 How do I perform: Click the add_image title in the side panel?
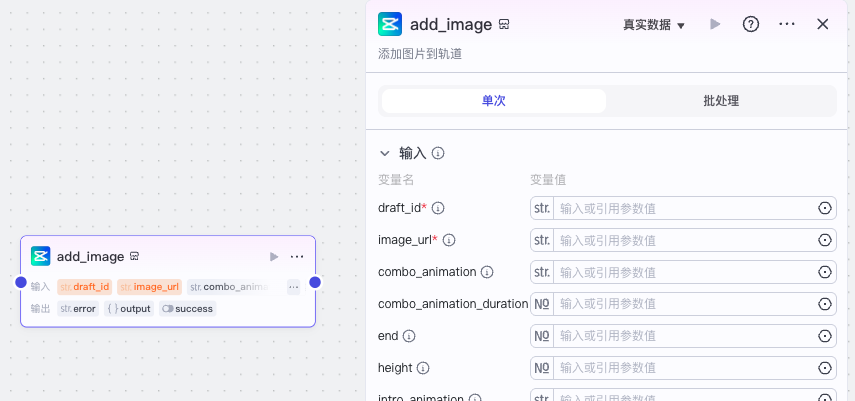pos(451,25)
